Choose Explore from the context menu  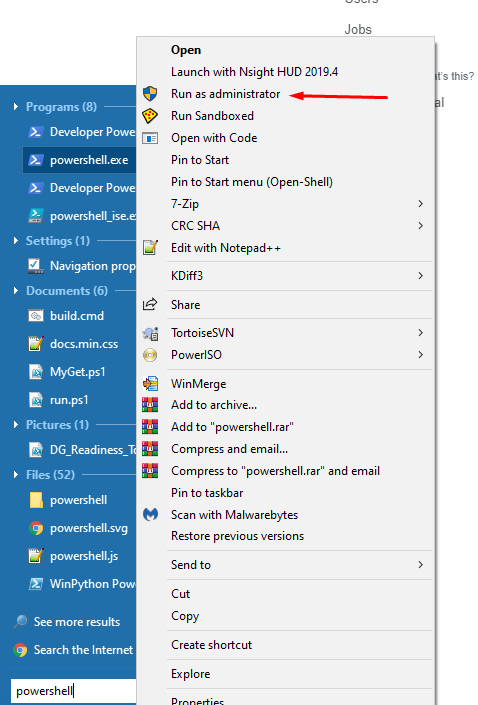tap(190, 674)
